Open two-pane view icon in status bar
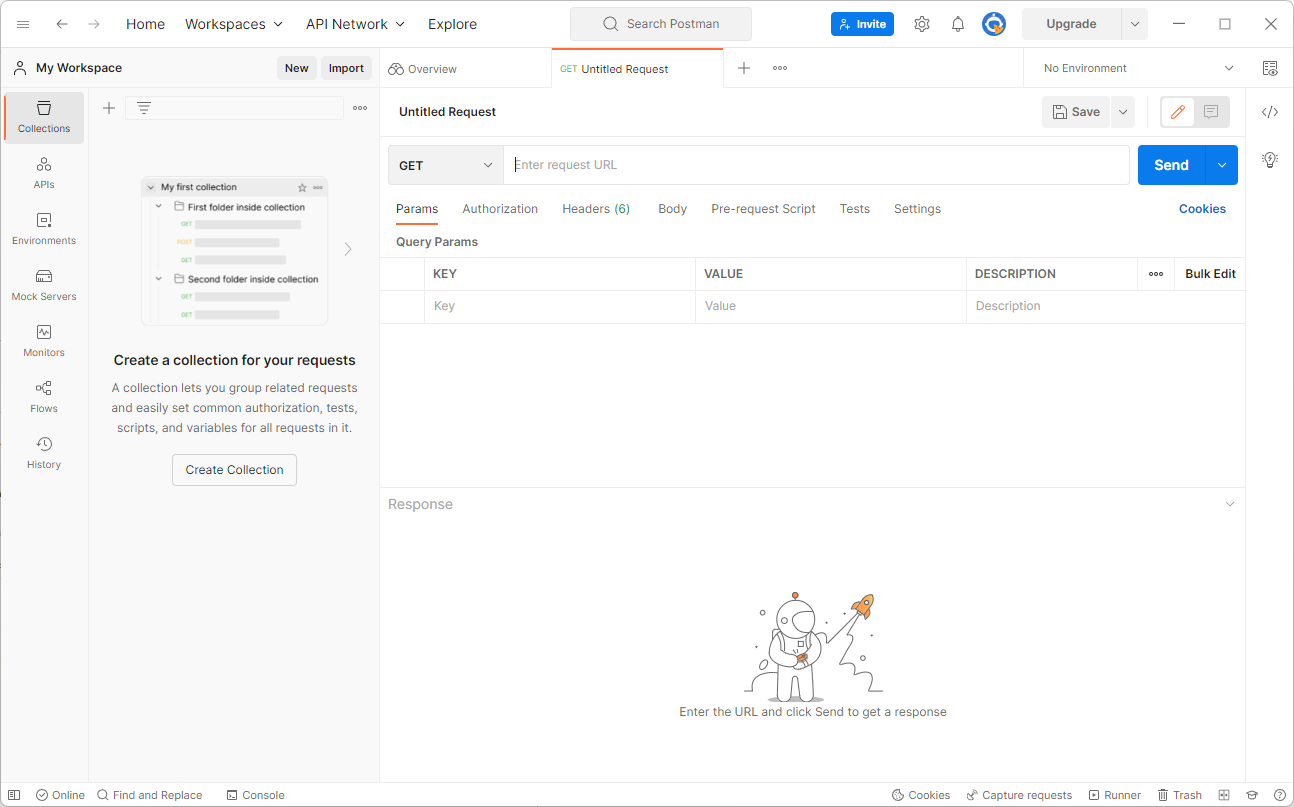 (x=1224, y=795)
